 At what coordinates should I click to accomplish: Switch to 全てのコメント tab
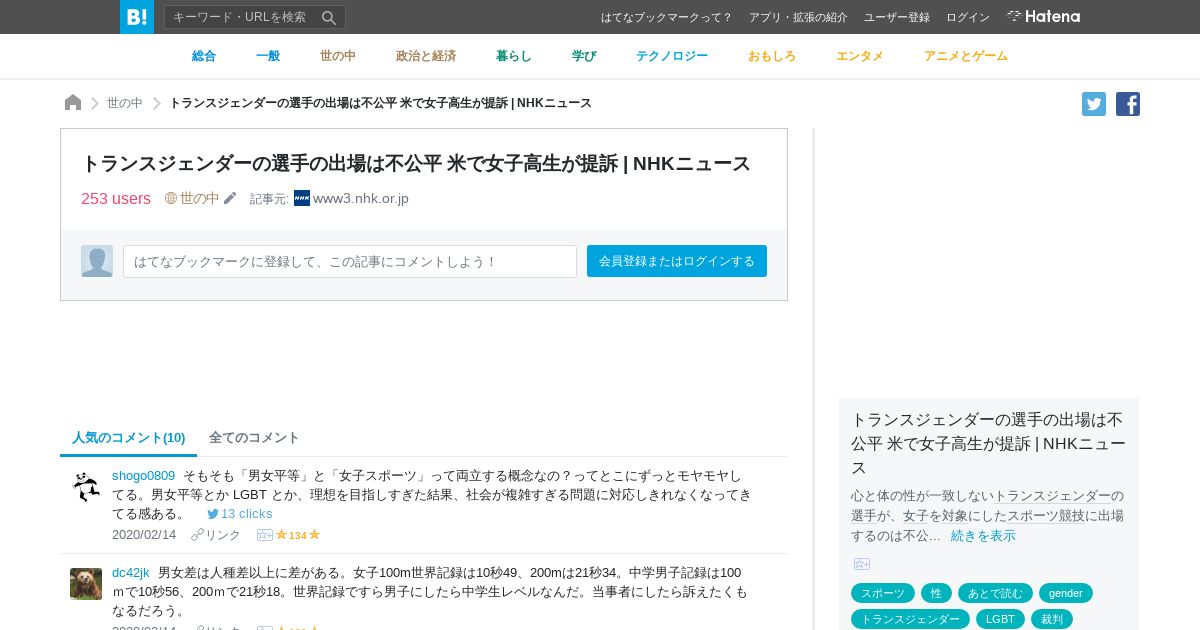tap(254, 438)
